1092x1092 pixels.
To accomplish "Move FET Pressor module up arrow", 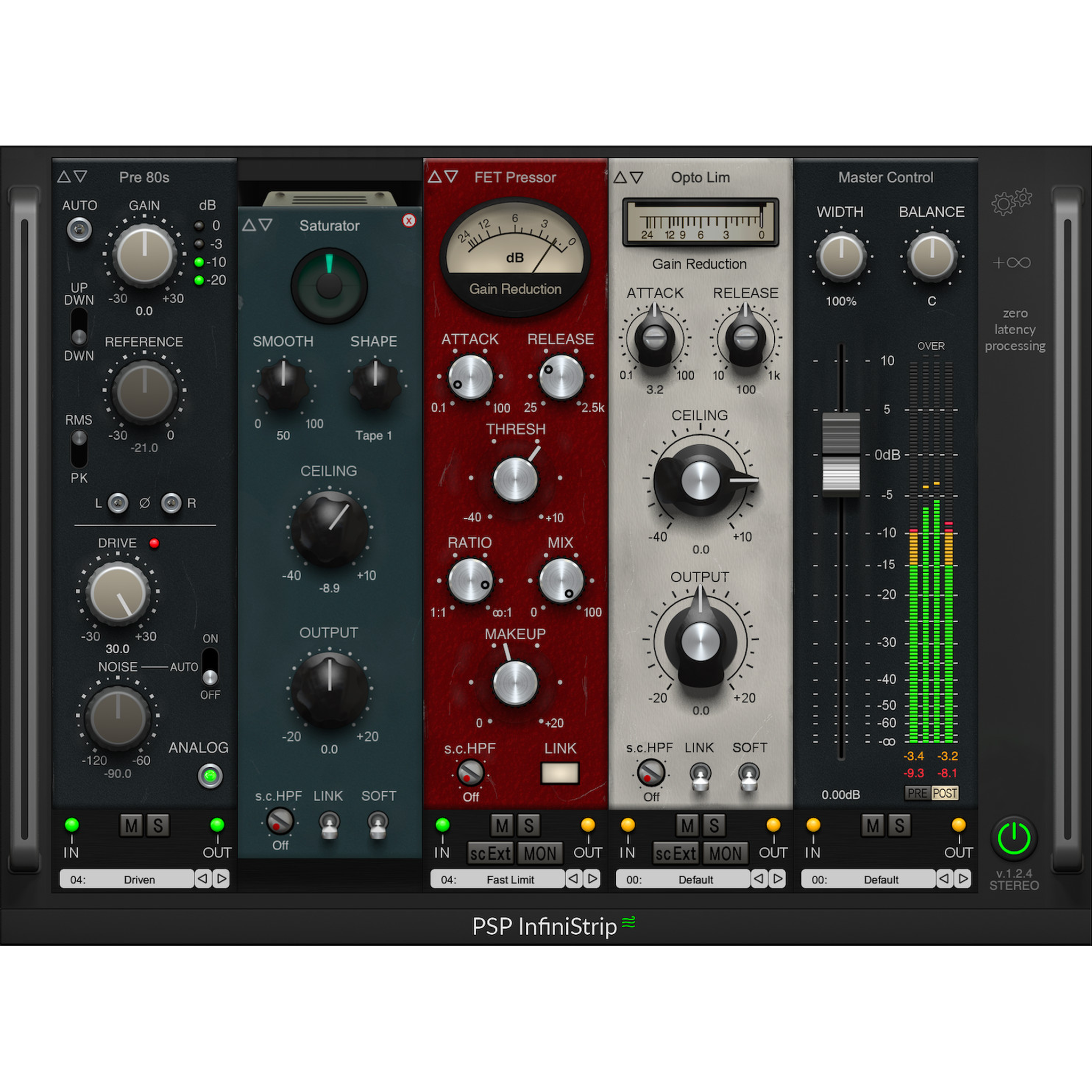I will pyautogui.click(x=434, y=177).
